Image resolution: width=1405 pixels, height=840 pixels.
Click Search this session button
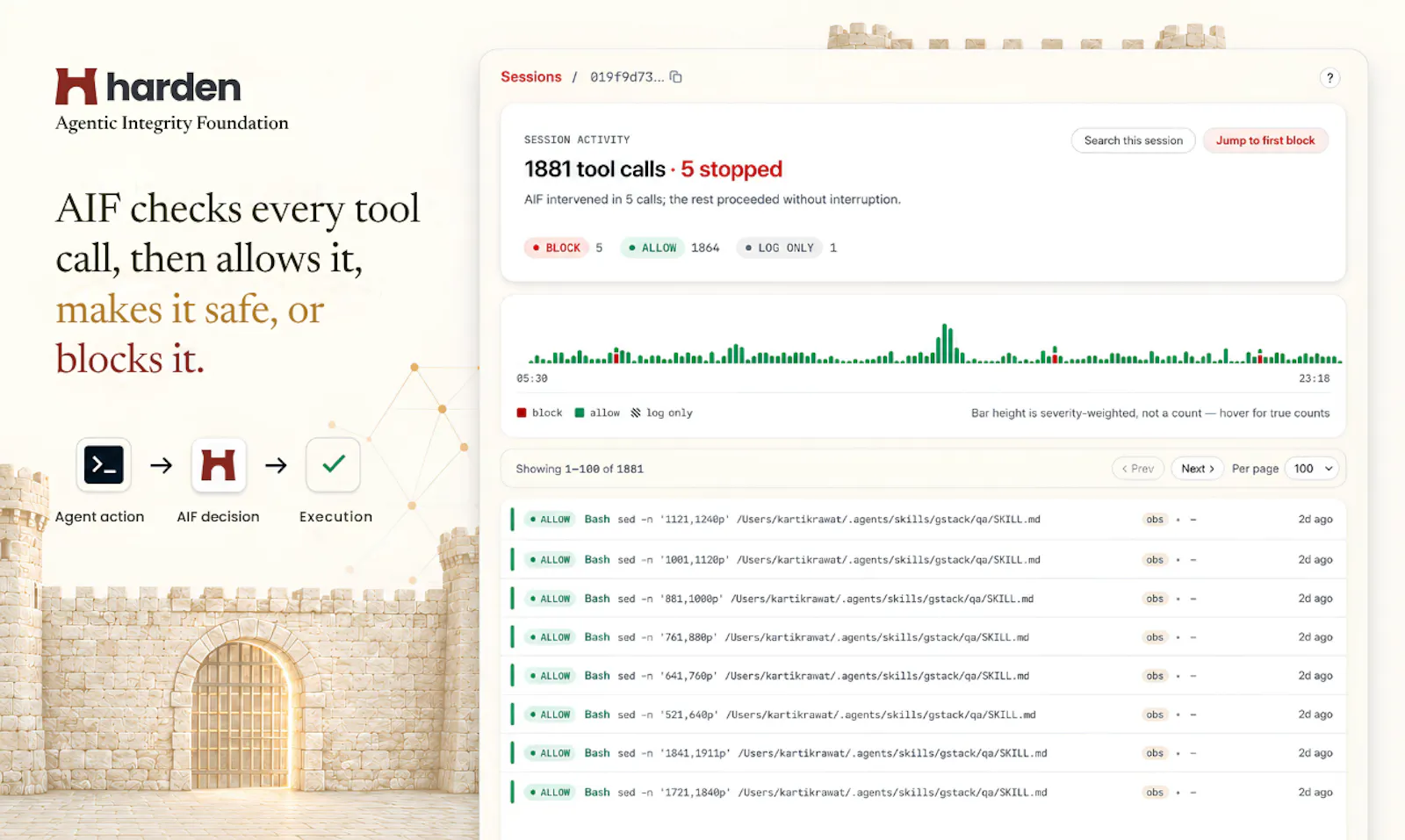[x=1133, y=140]
